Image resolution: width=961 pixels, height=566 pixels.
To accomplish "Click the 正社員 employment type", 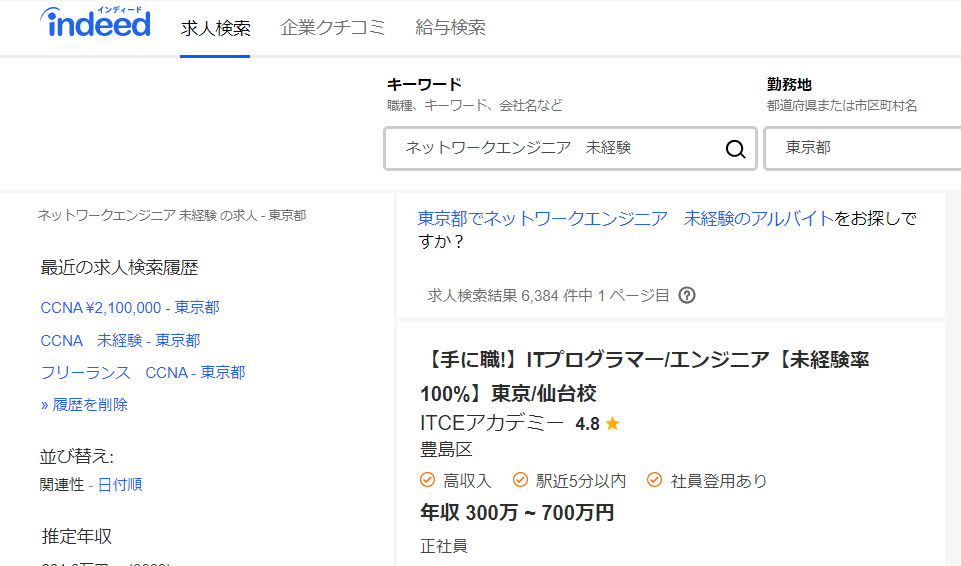I will click(444, 546).
